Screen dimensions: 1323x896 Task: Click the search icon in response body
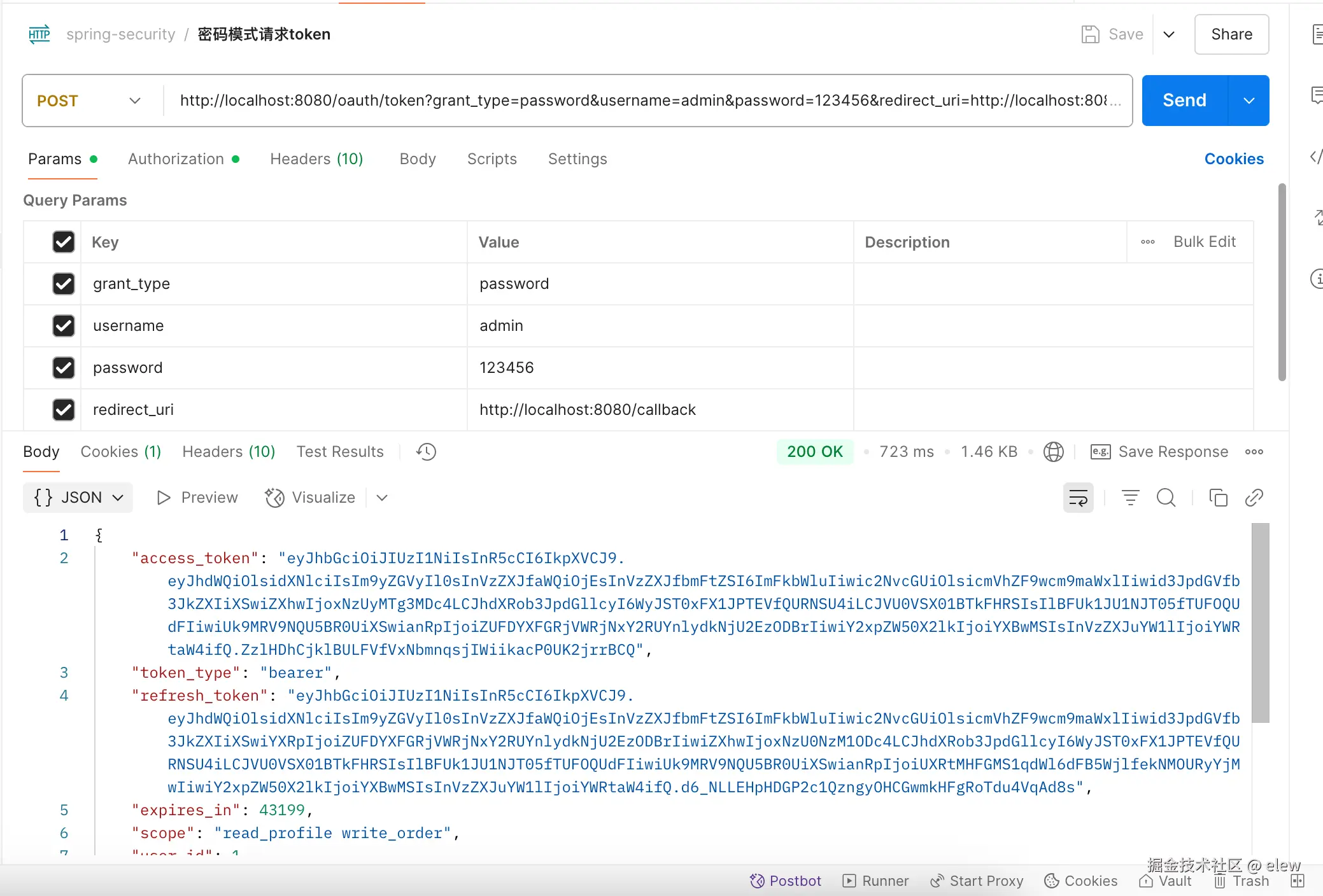click(1166, 498)
